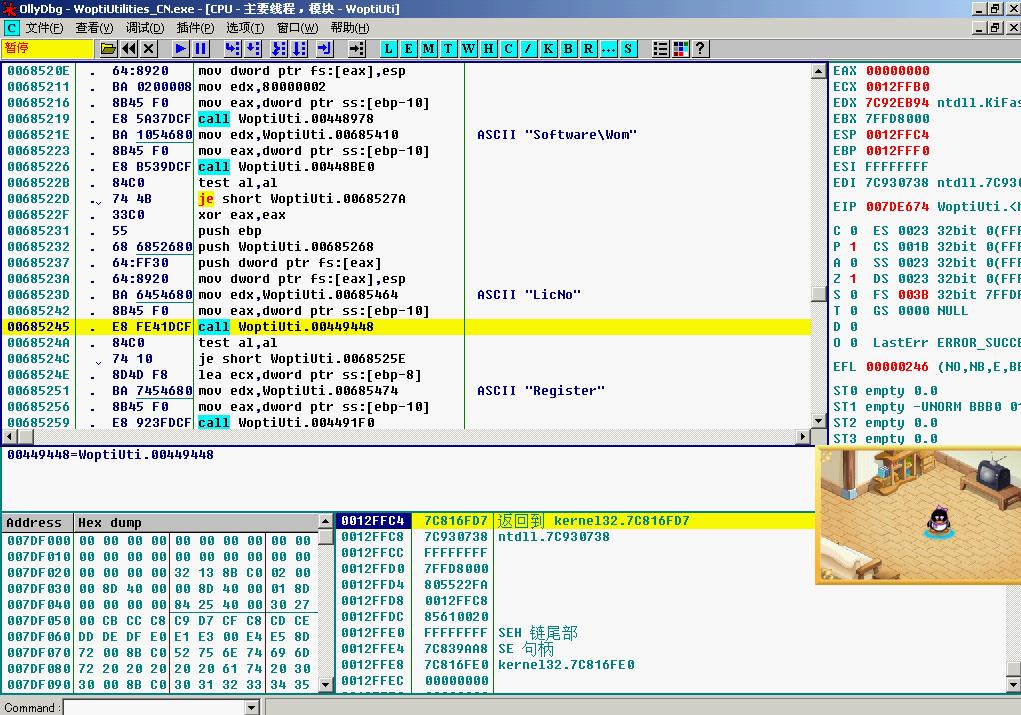Click disassembly scrollbar down arrow
Screen dimensions: 1021x715
[x=819, y=421]
